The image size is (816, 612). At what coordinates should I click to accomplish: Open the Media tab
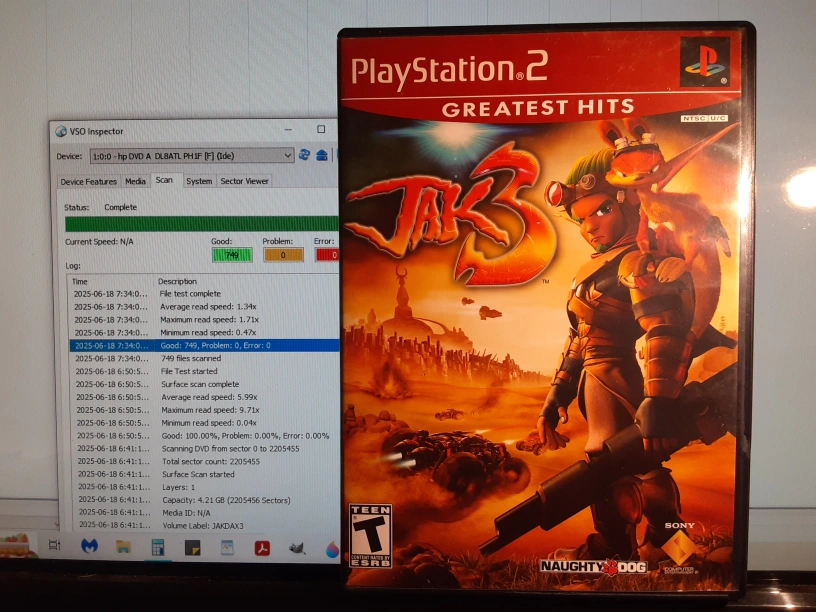[135, 181]
